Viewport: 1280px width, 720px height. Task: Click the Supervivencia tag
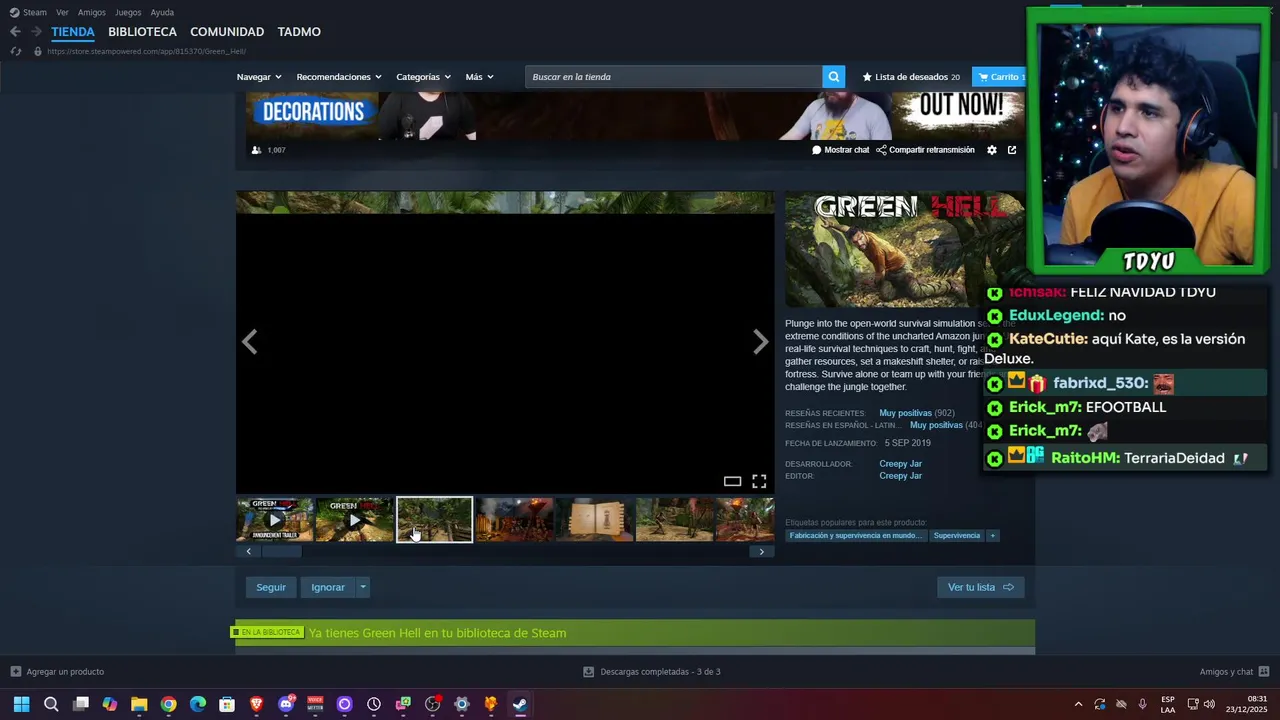(957, 536)
